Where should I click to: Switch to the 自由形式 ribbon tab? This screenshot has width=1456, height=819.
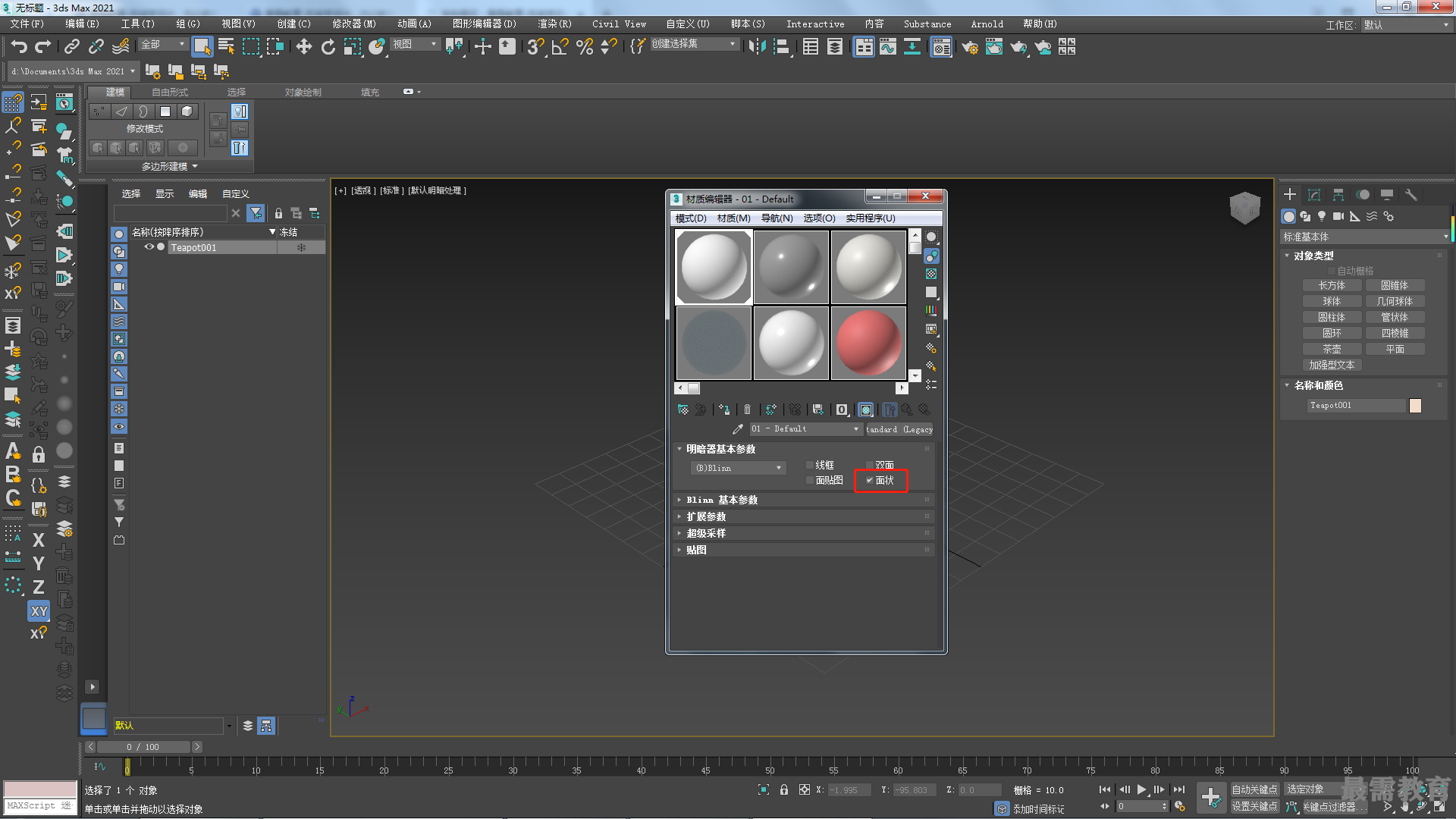click(170, 92)
